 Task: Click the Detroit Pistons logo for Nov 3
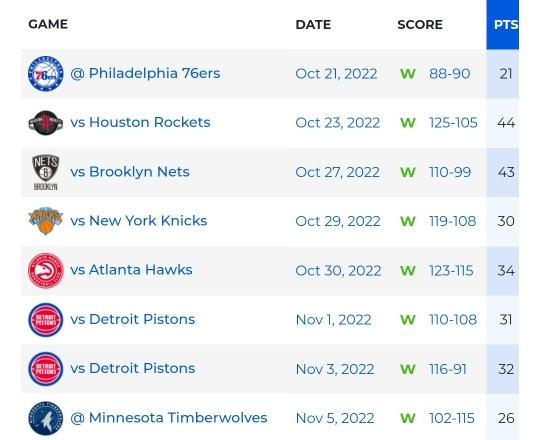pyautogui.click(x=45, y=369)
